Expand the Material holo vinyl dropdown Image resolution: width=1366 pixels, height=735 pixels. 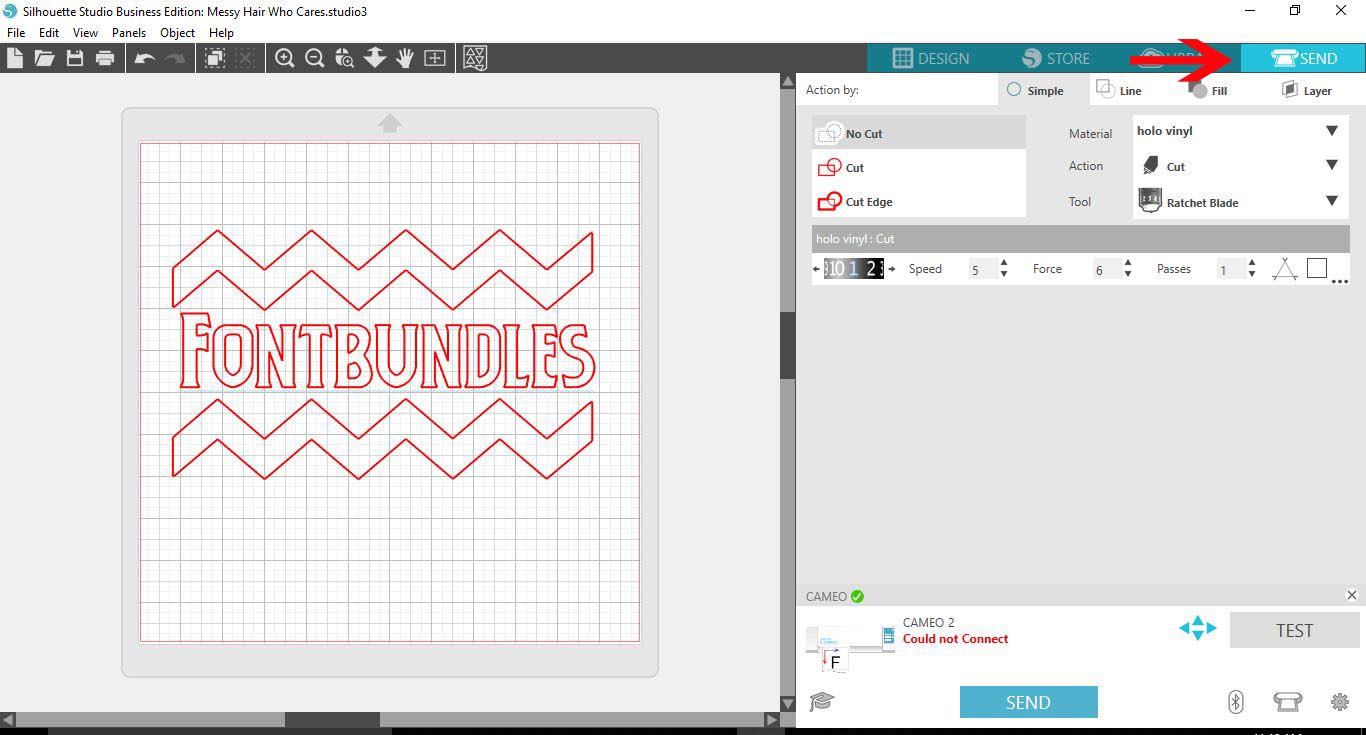click(x=1332, y=131)
